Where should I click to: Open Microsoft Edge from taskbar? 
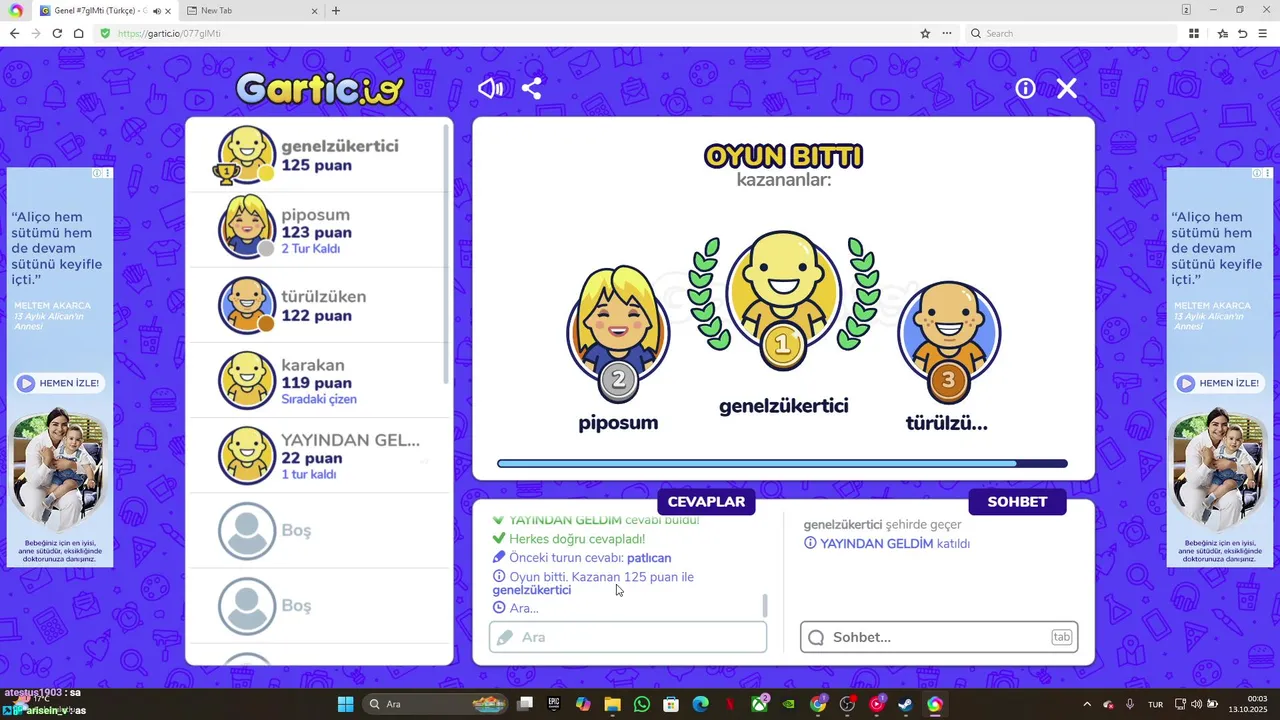click(700, 704)
